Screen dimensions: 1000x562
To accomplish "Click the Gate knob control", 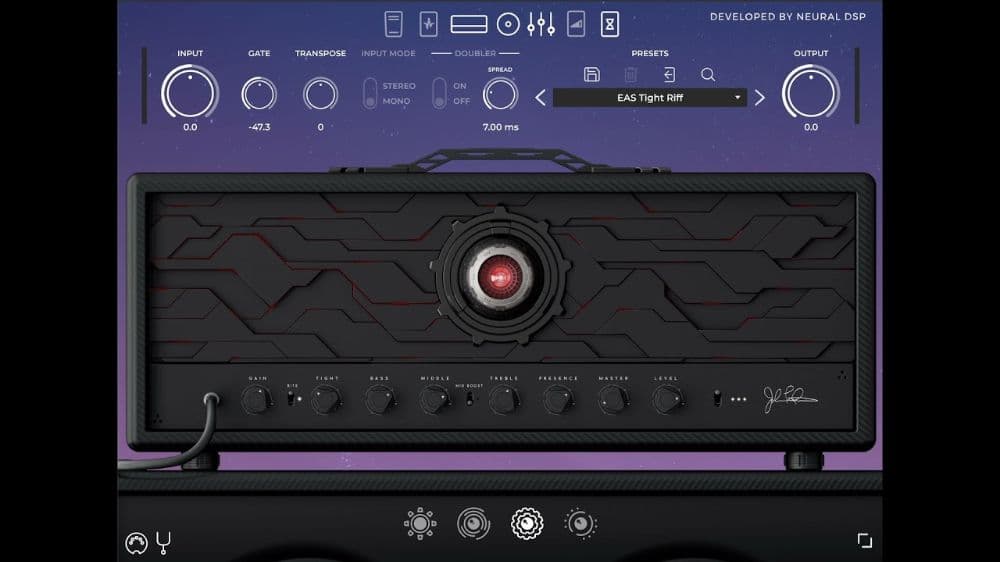I will [259, 94].
